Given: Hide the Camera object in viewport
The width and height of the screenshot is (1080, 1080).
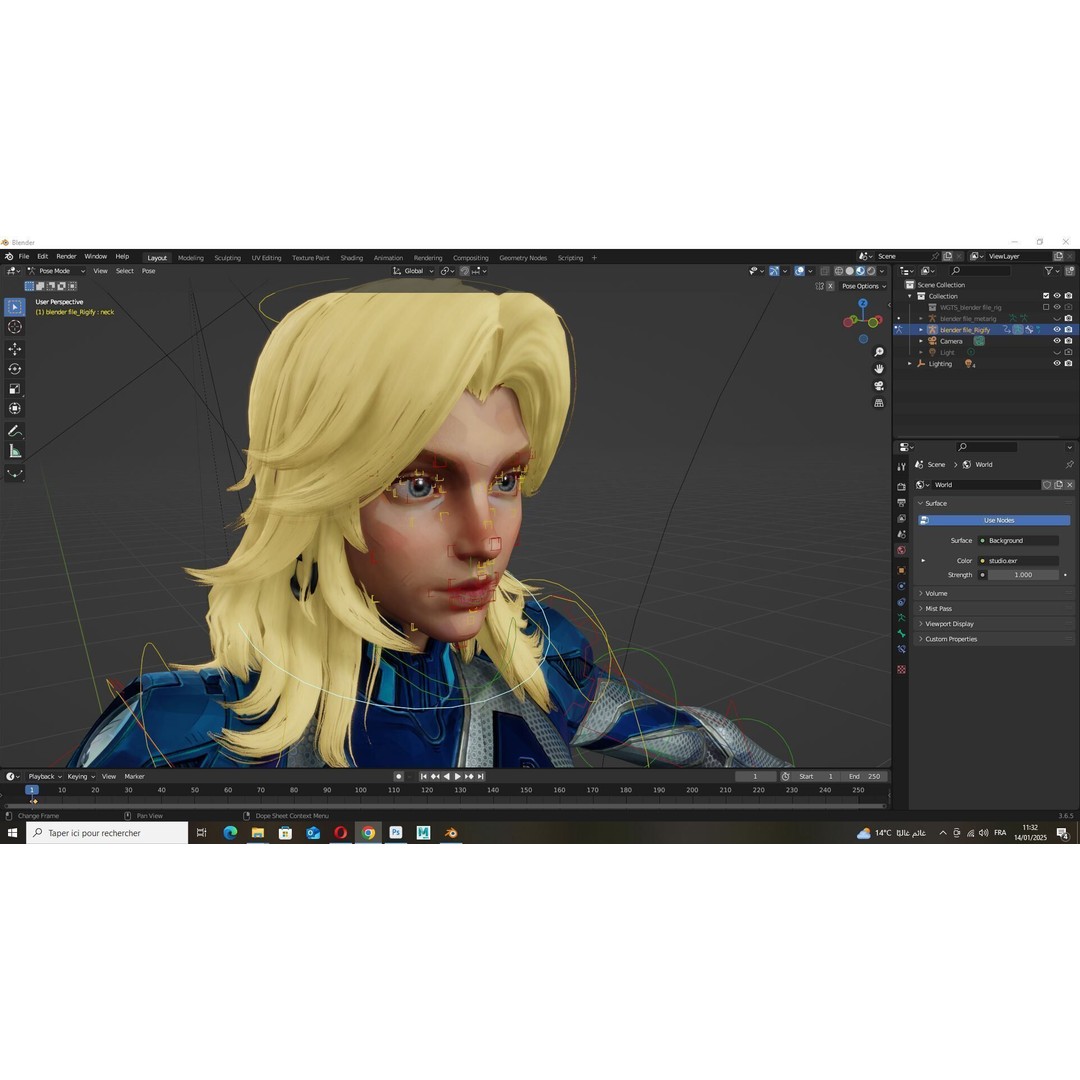Looking at the screenshot, I should (x=1057, y=341).
